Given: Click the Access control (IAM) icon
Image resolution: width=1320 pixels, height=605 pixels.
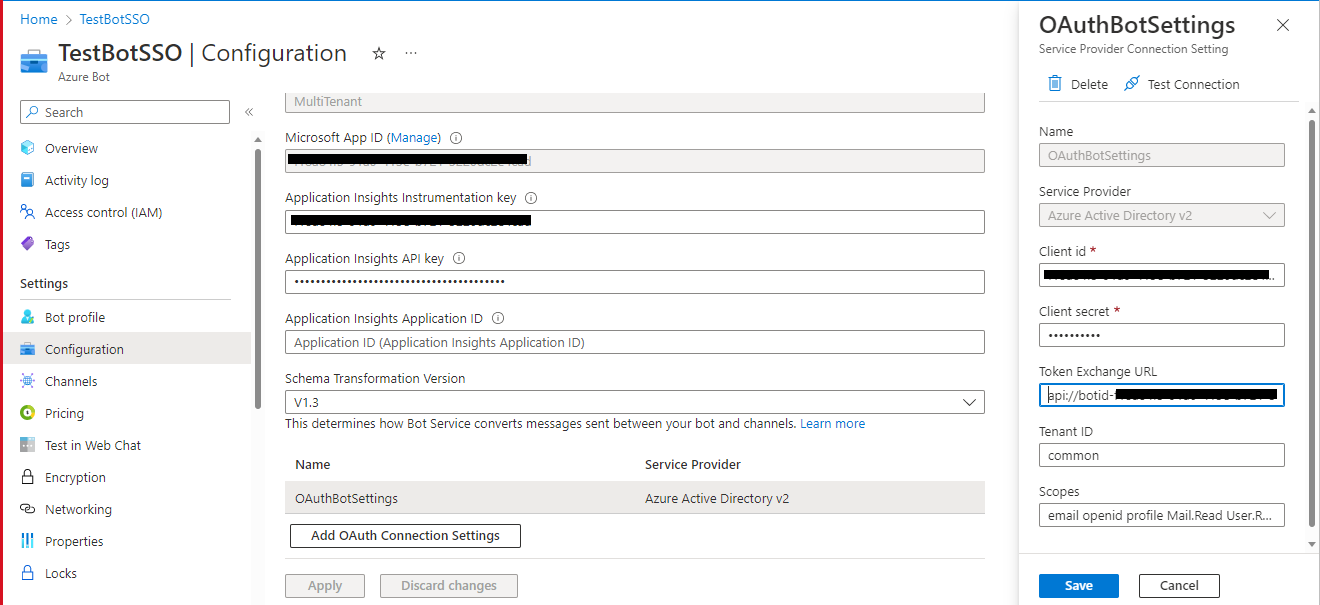Looking at the screenshot, I should click(x=28, y=212).
